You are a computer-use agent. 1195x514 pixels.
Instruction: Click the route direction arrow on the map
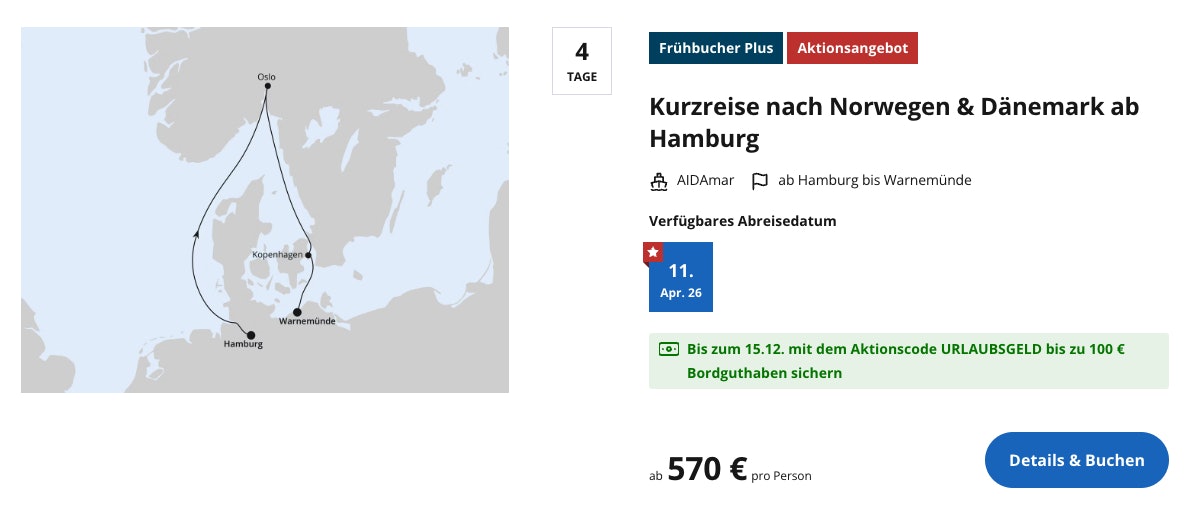pos(196,233)
